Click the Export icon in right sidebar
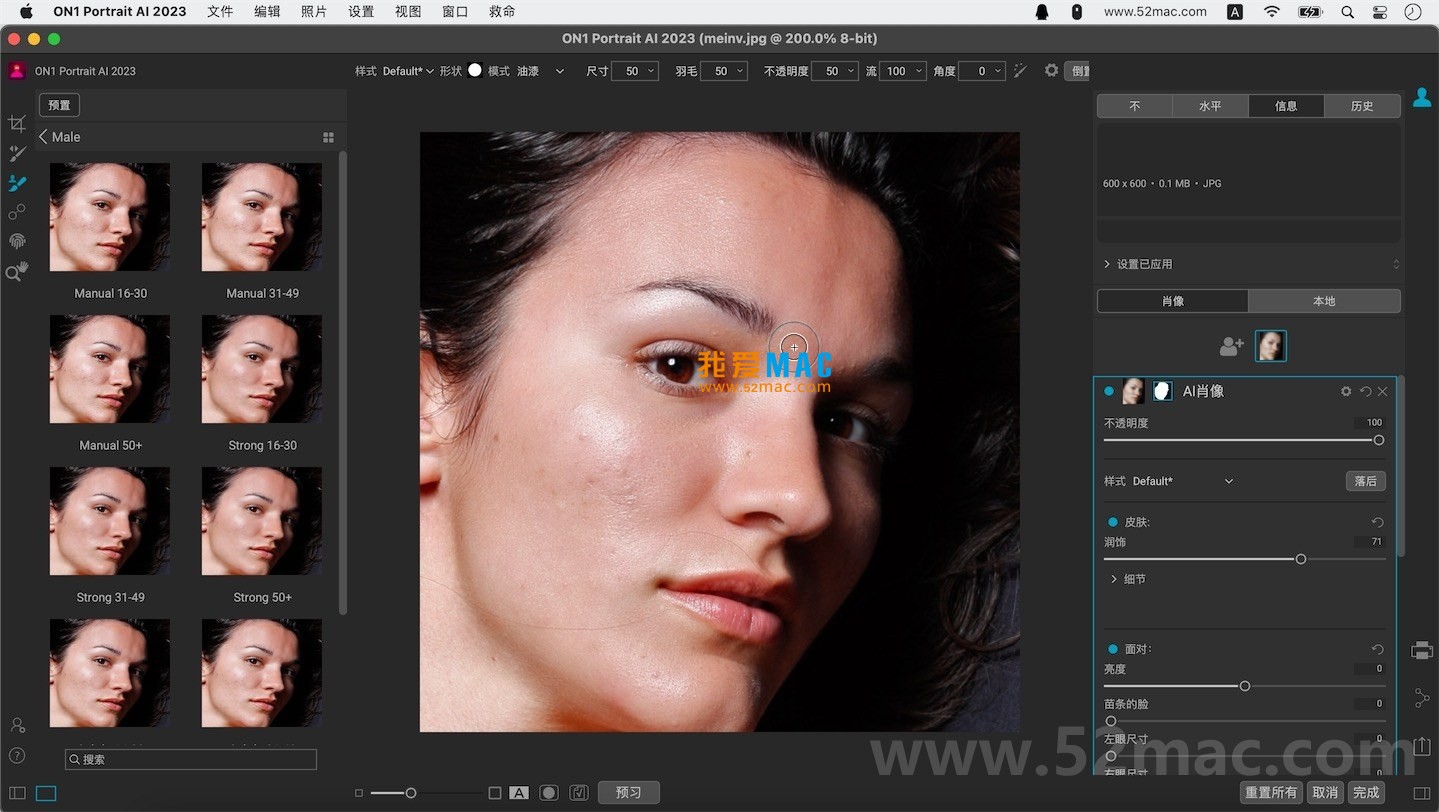This screenshot has height=812, width=1439. (1422, 745)
